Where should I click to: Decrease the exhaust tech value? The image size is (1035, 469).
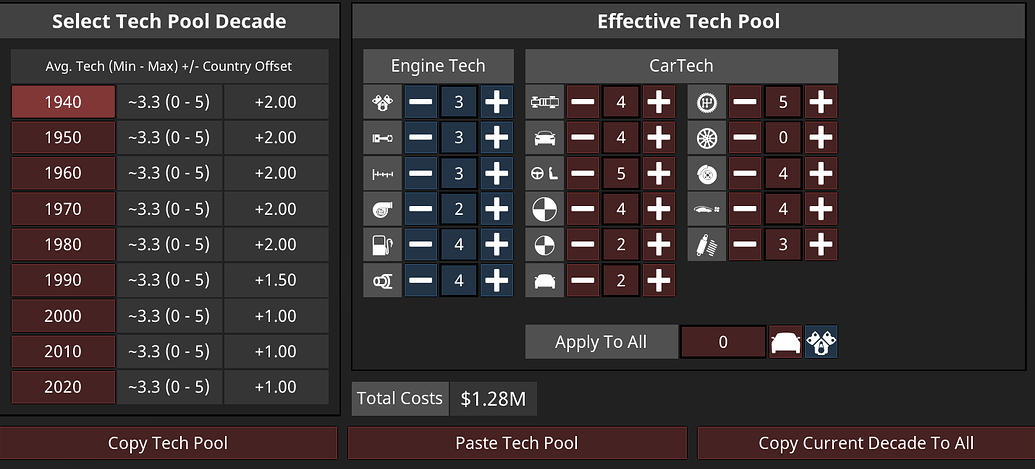coord(421,280)
